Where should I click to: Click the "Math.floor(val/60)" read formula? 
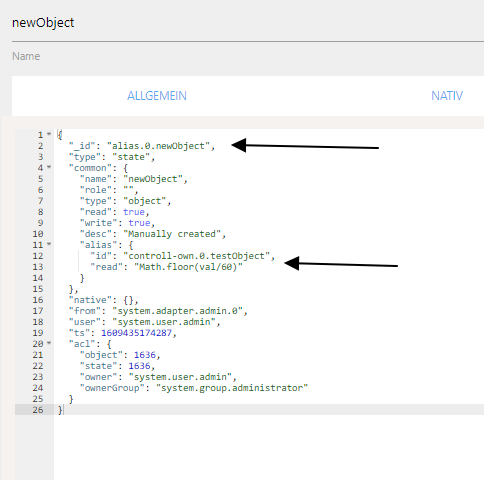tap(188, 267)
